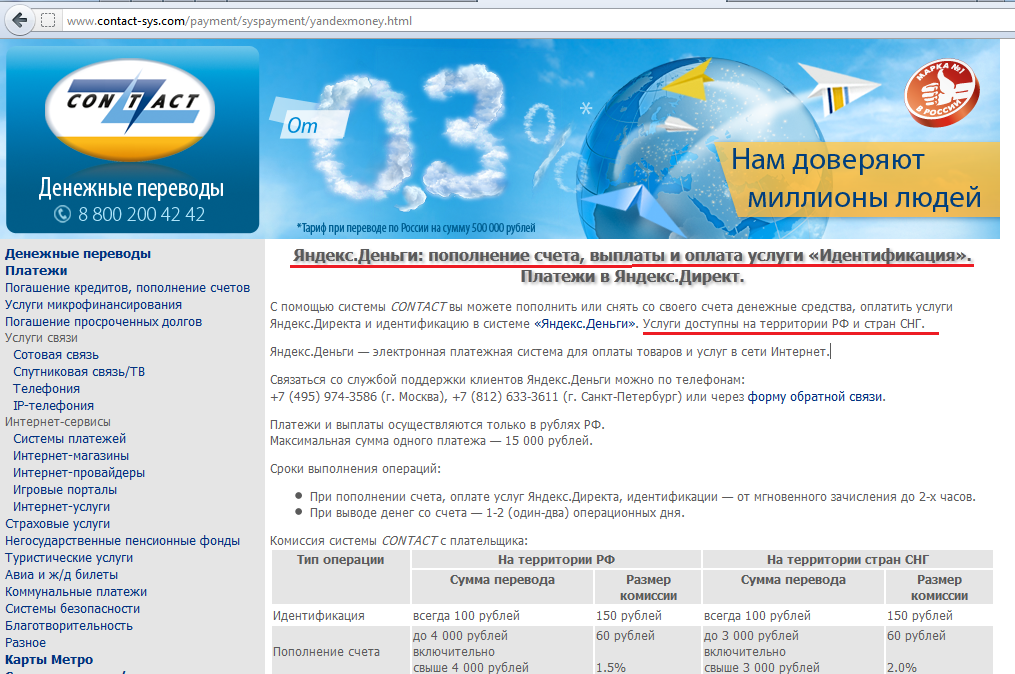1015x674 pixels.
Task: Click 'На территории стран СНГ' header
Action: coord(847,560)
